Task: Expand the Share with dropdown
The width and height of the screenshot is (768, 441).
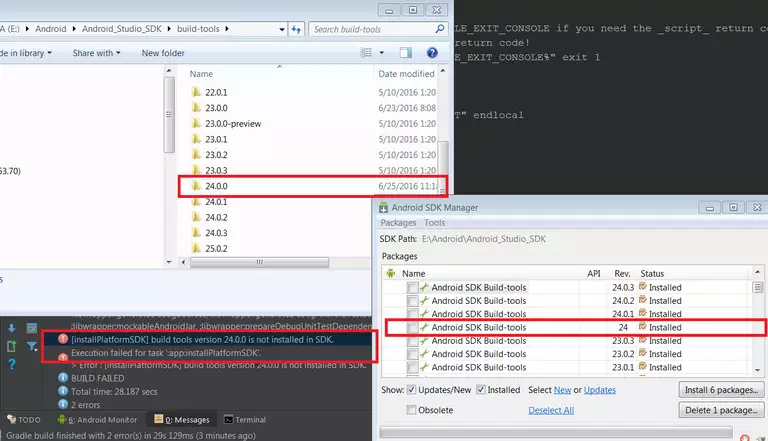Action: (97, 52)
